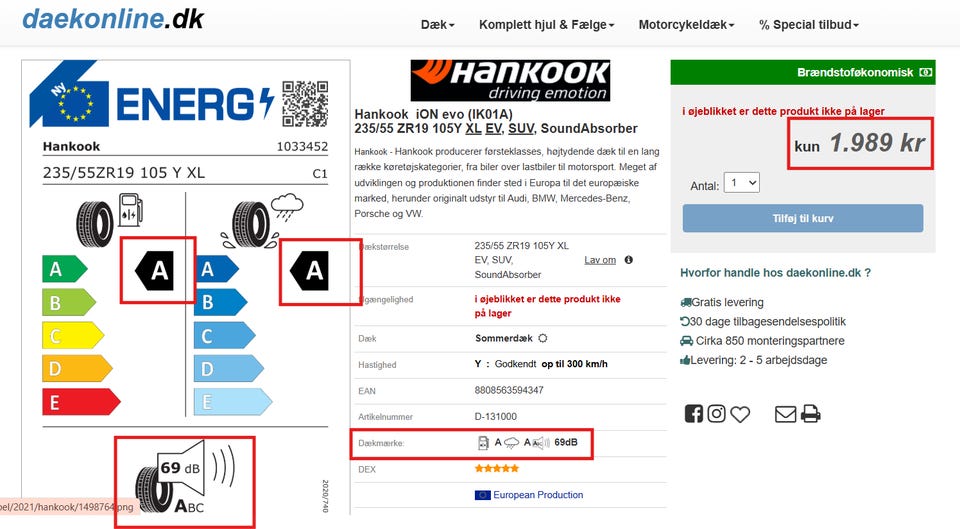
Task: Click the yellow C fuel efficiency arrow
Action: pyautogui.click(x=73, y=336)
